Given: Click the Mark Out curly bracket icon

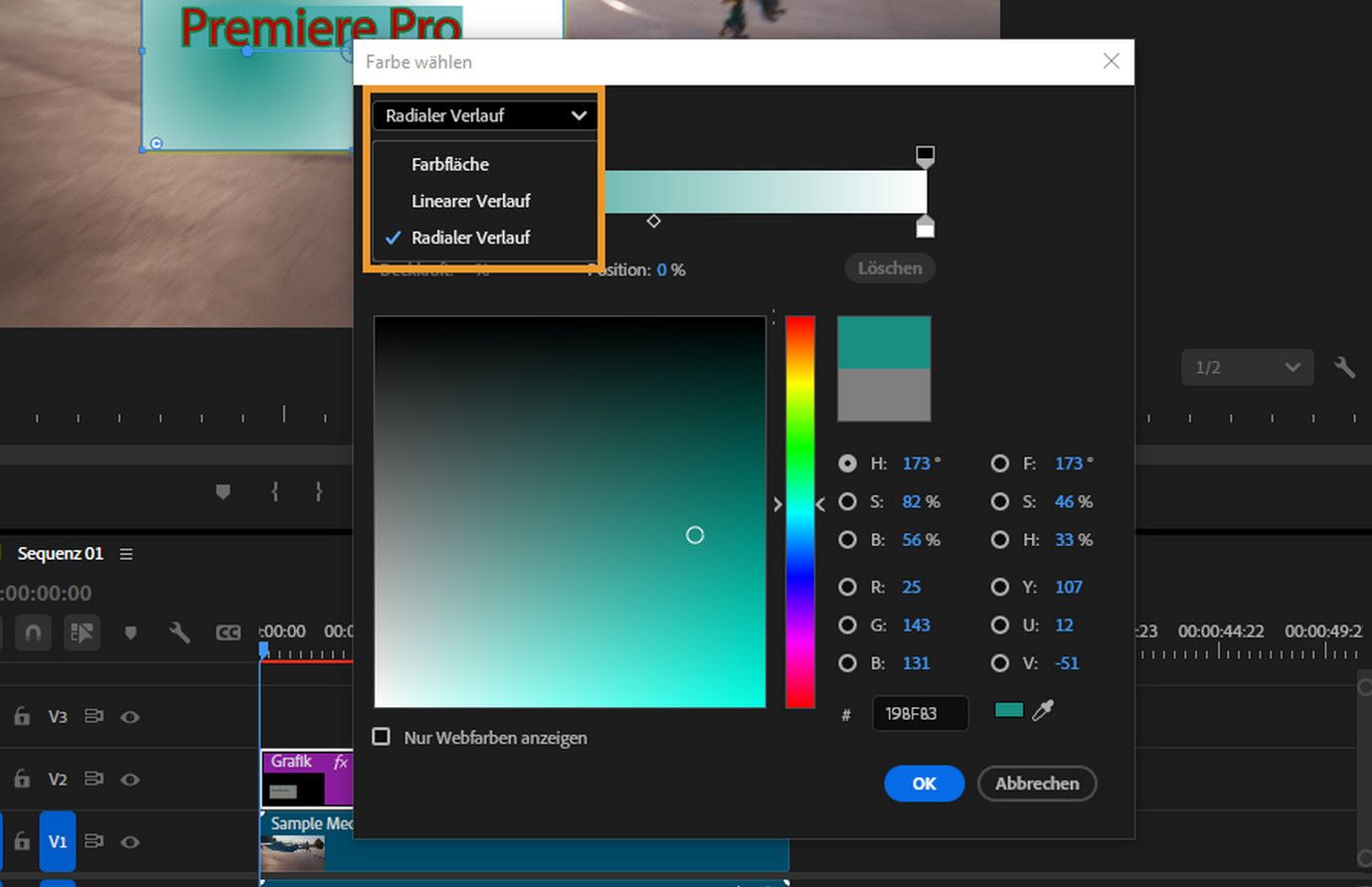Looking at the screenshot, I should tap(318, 491).
